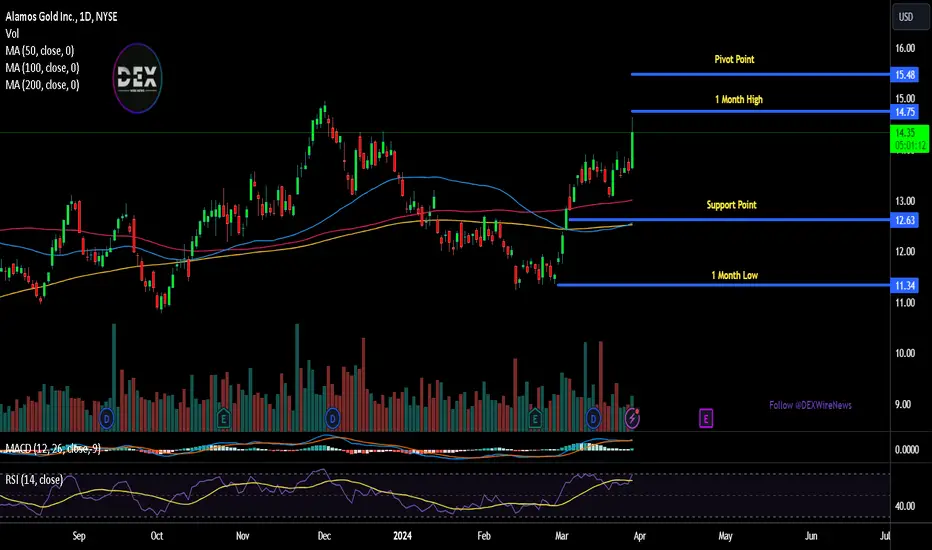The height and width of the screenshot is (550, 932).
Task: Click the 11.34 one month low price label
Action: pos(905,285)
